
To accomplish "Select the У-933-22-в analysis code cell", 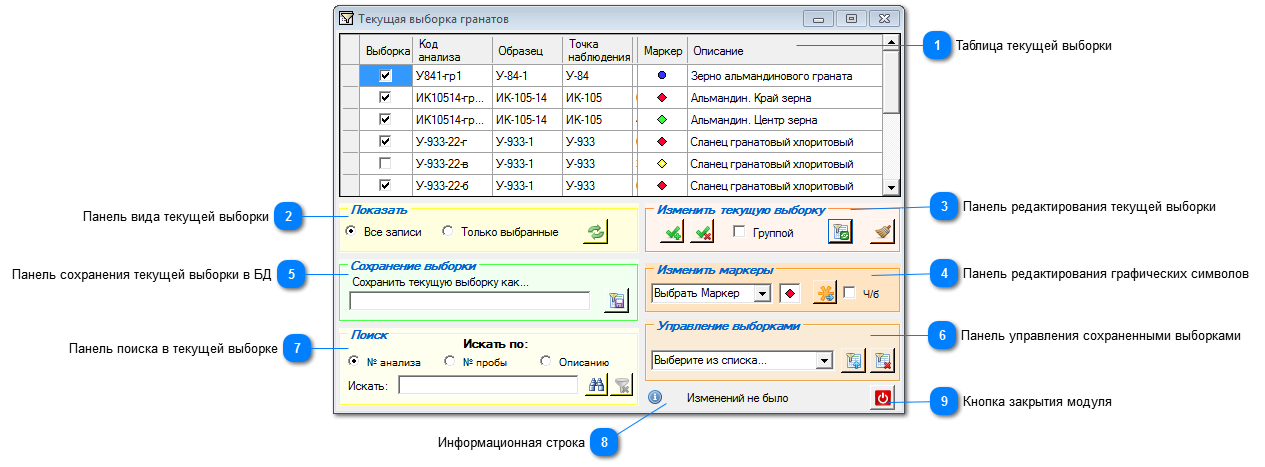I will click(x=453, y=164).
